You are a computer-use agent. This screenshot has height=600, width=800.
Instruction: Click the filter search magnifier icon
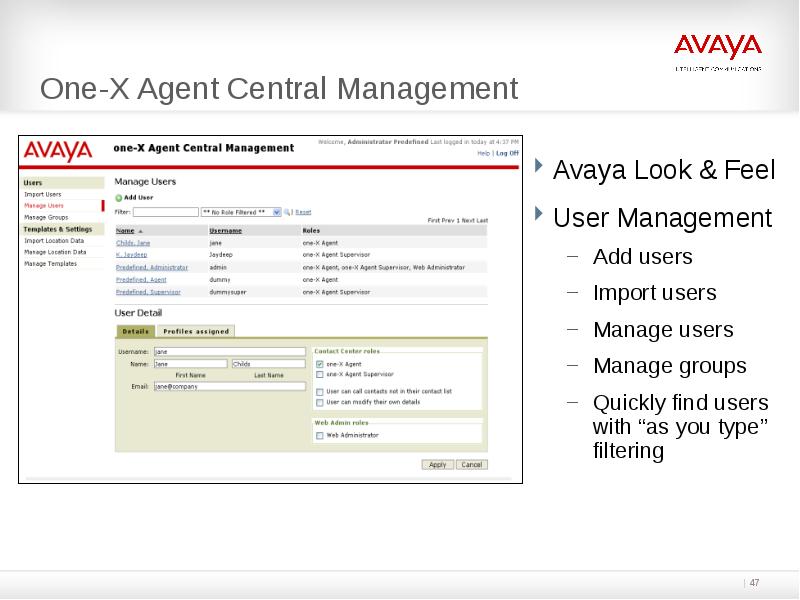pos(287,212)
